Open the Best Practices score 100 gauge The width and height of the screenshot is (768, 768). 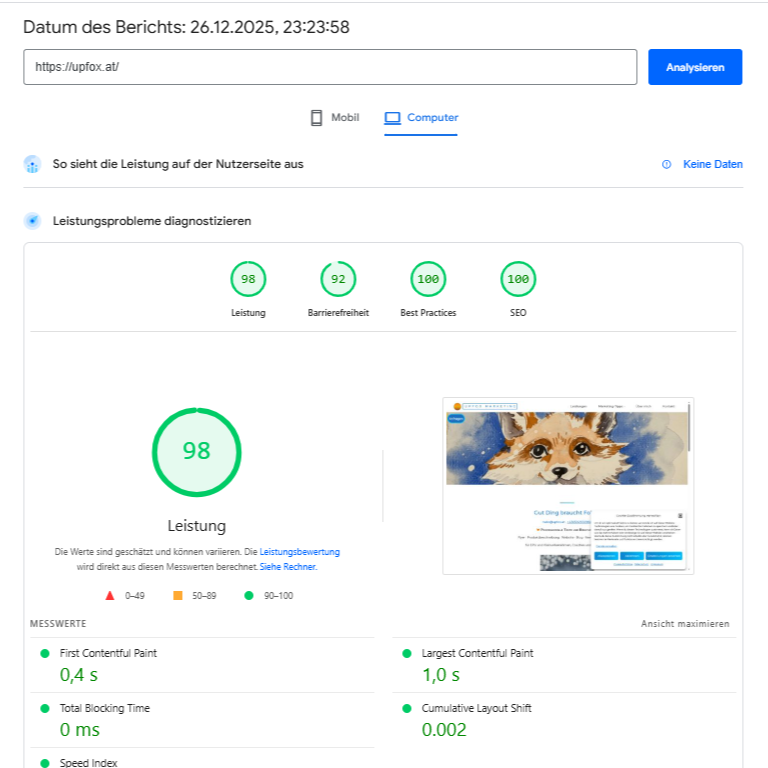428,280
